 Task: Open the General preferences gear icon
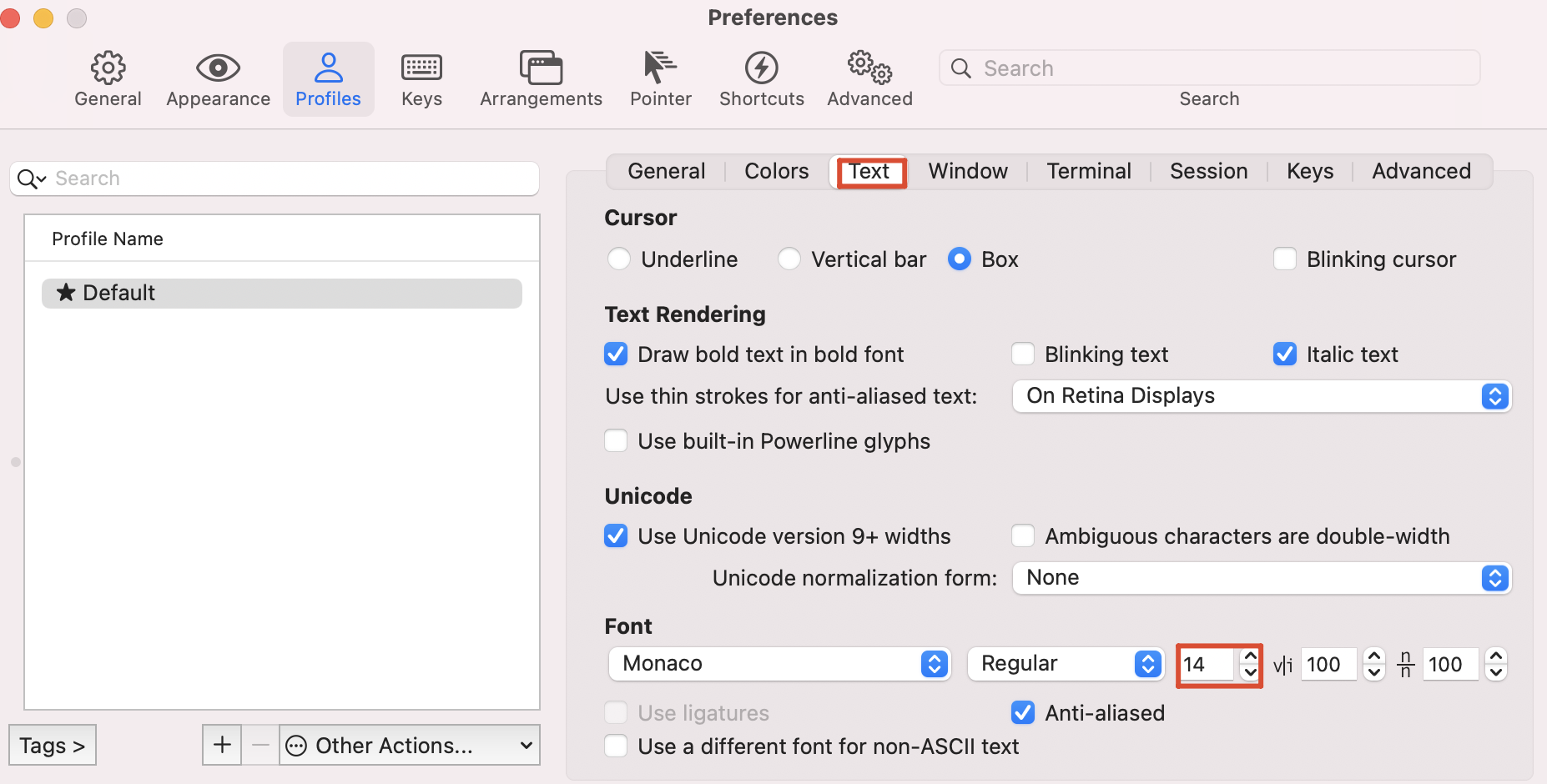(108, 68)
